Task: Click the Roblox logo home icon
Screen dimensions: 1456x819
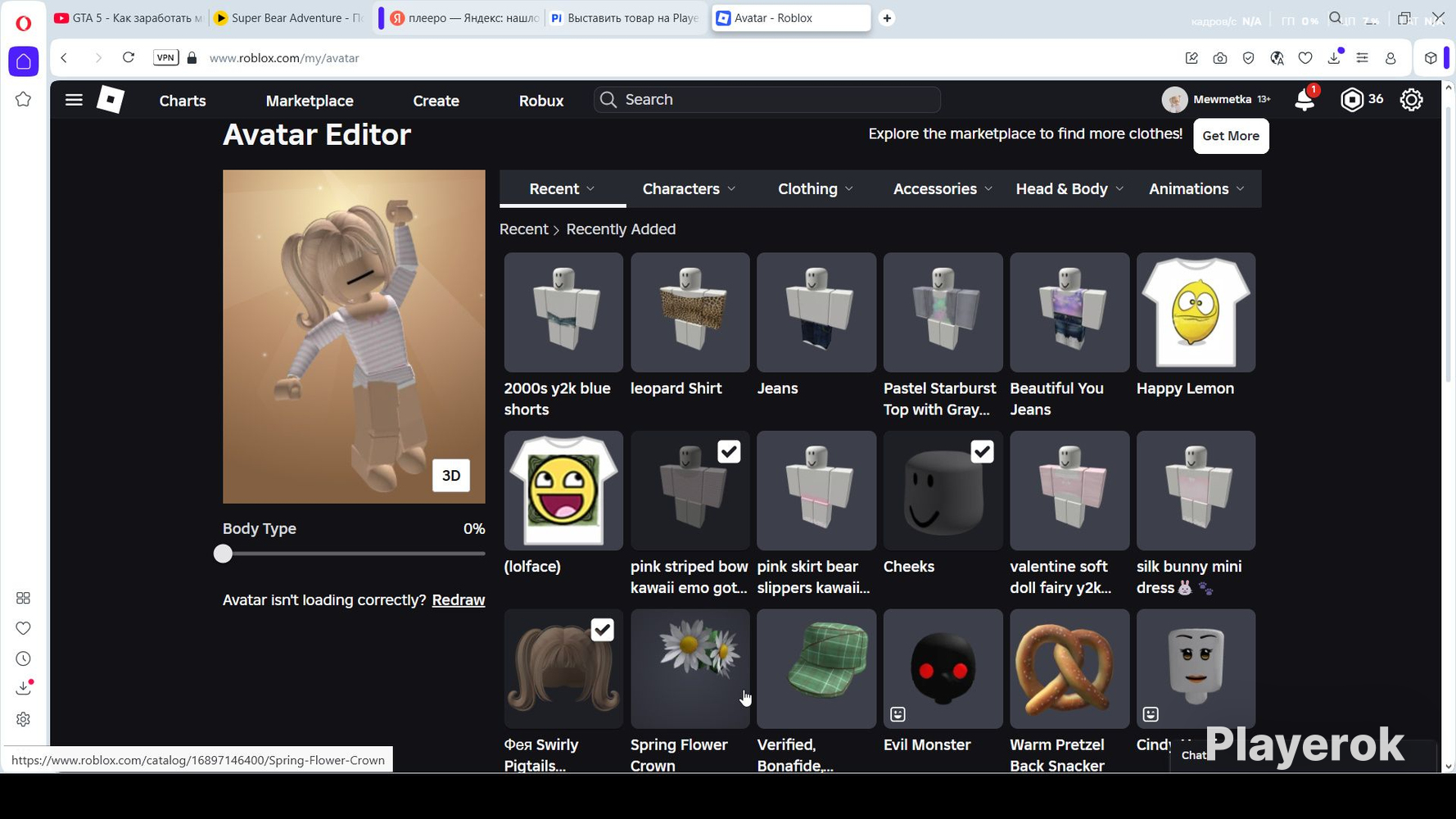Action: click(111, 100)
